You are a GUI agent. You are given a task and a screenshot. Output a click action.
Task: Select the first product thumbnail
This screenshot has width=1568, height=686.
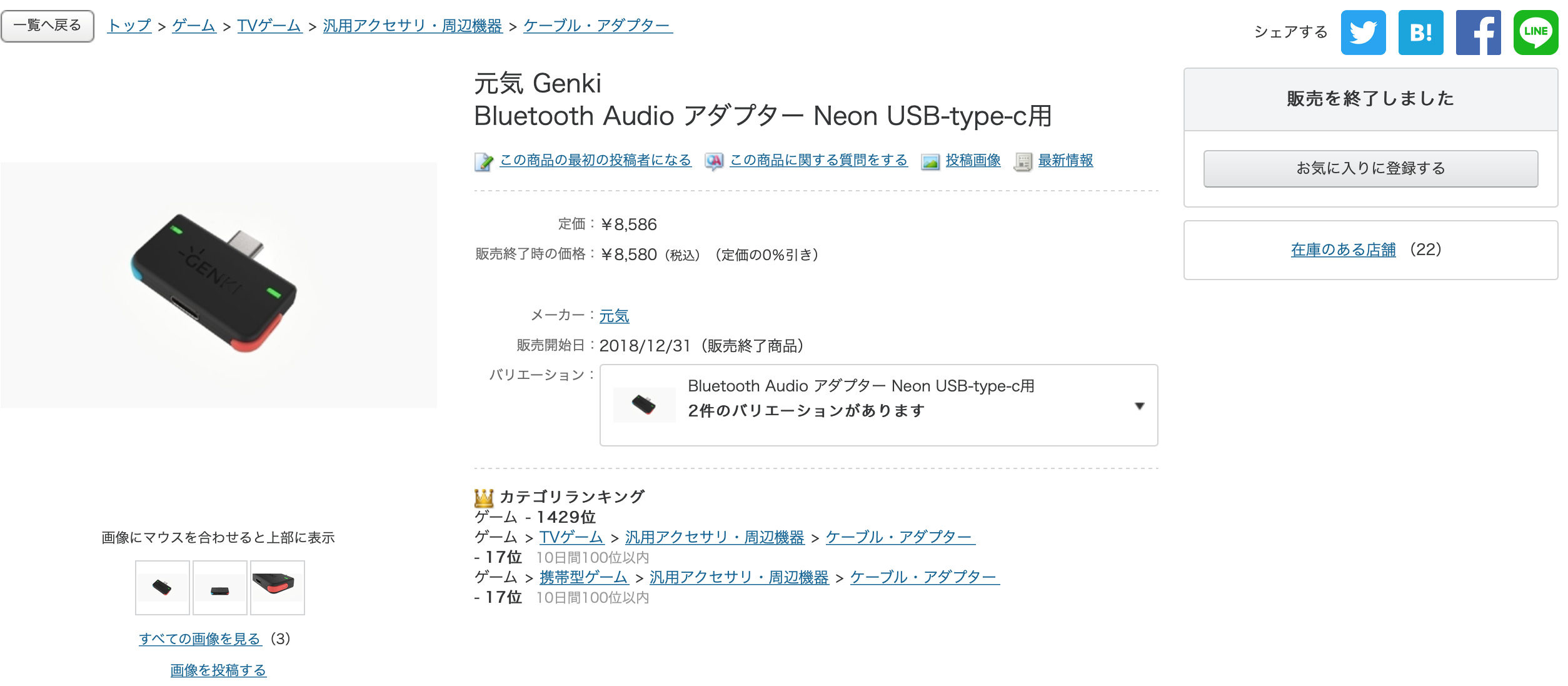(163, 587)
